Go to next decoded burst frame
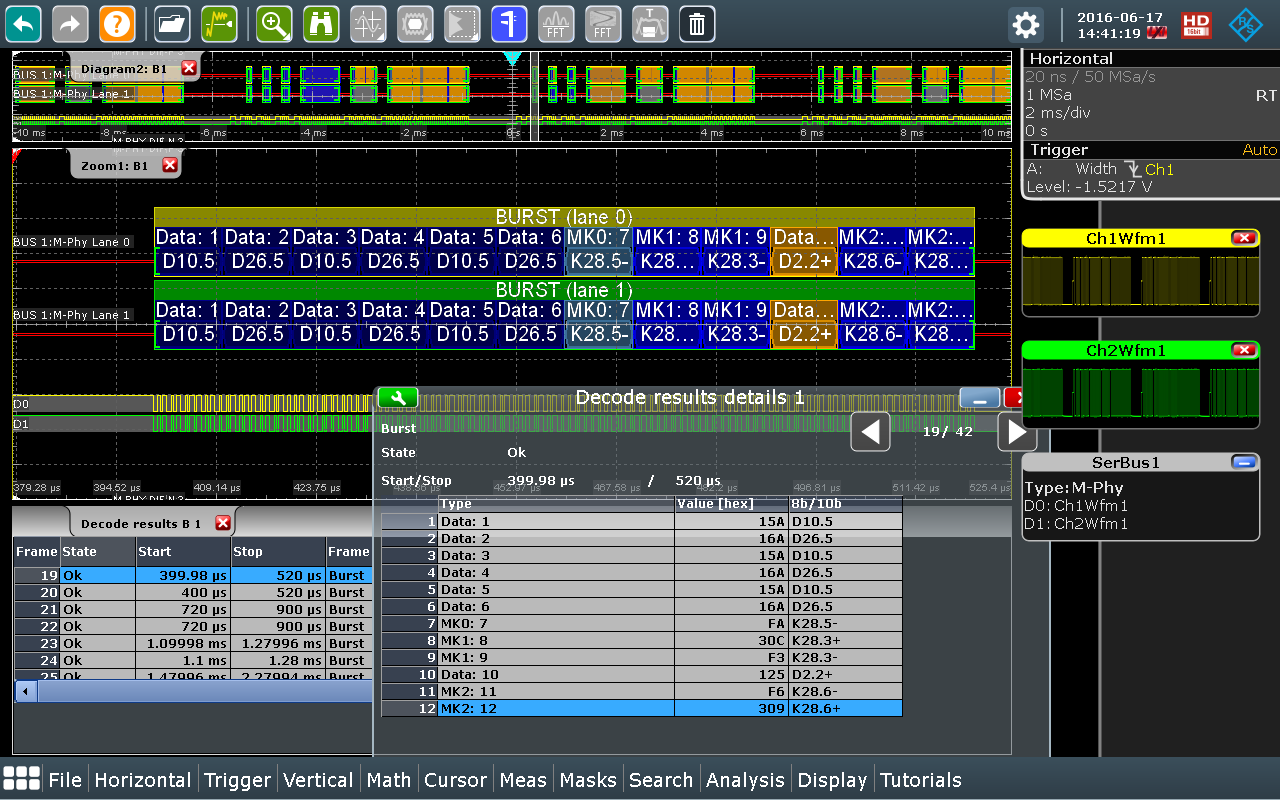1280x800 pixels. point(1016,432)
